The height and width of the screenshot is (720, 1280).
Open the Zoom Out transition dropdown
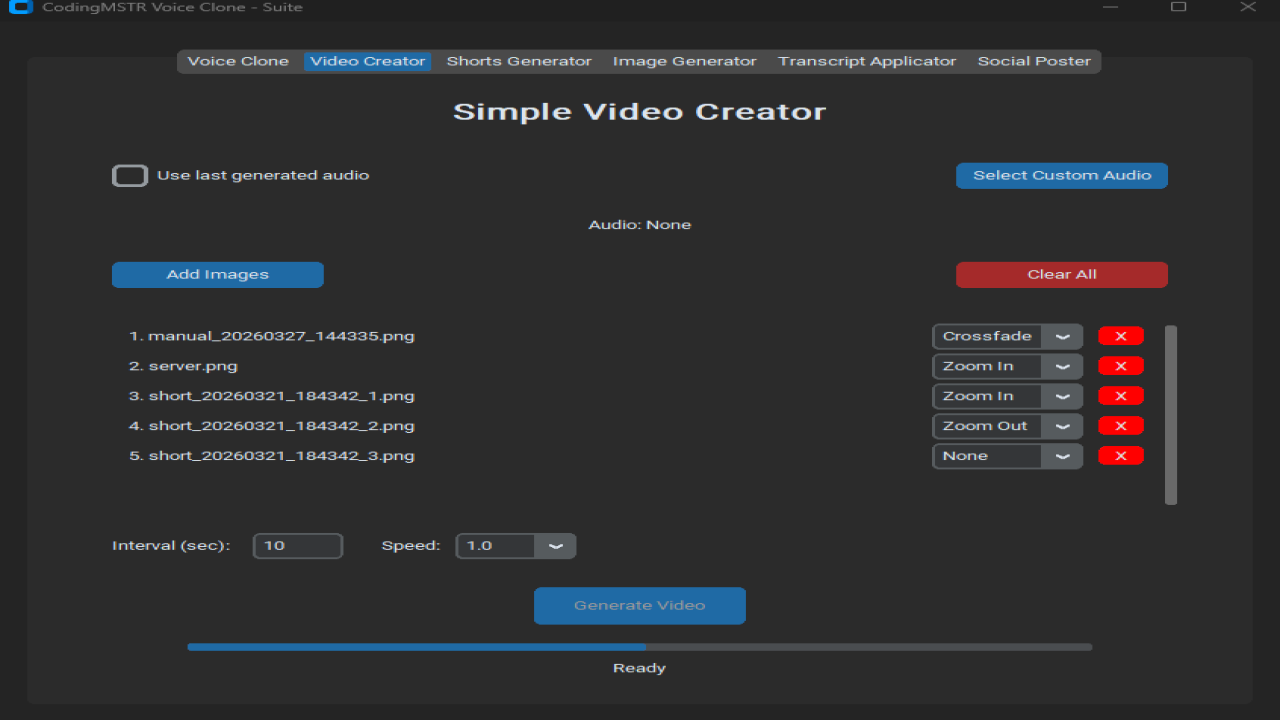pyautogui.click(x=1008, y=426)
